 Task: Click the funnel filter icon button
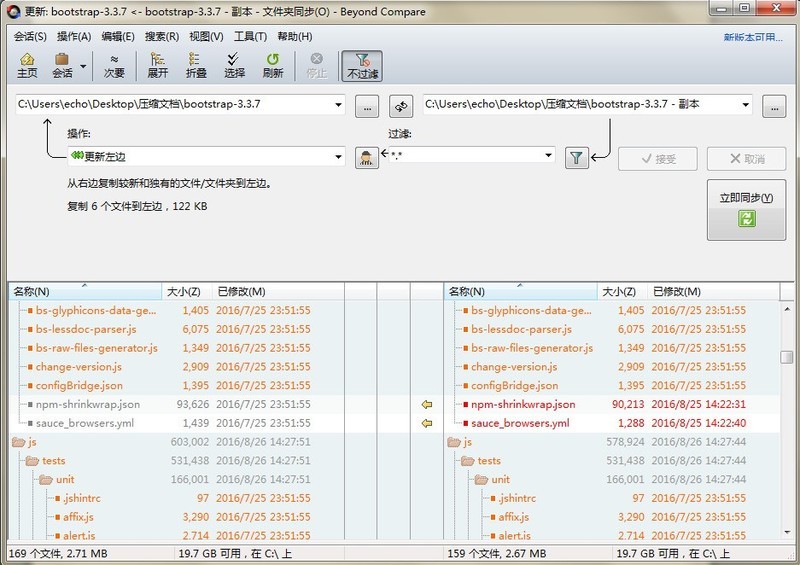coord(577,158)
